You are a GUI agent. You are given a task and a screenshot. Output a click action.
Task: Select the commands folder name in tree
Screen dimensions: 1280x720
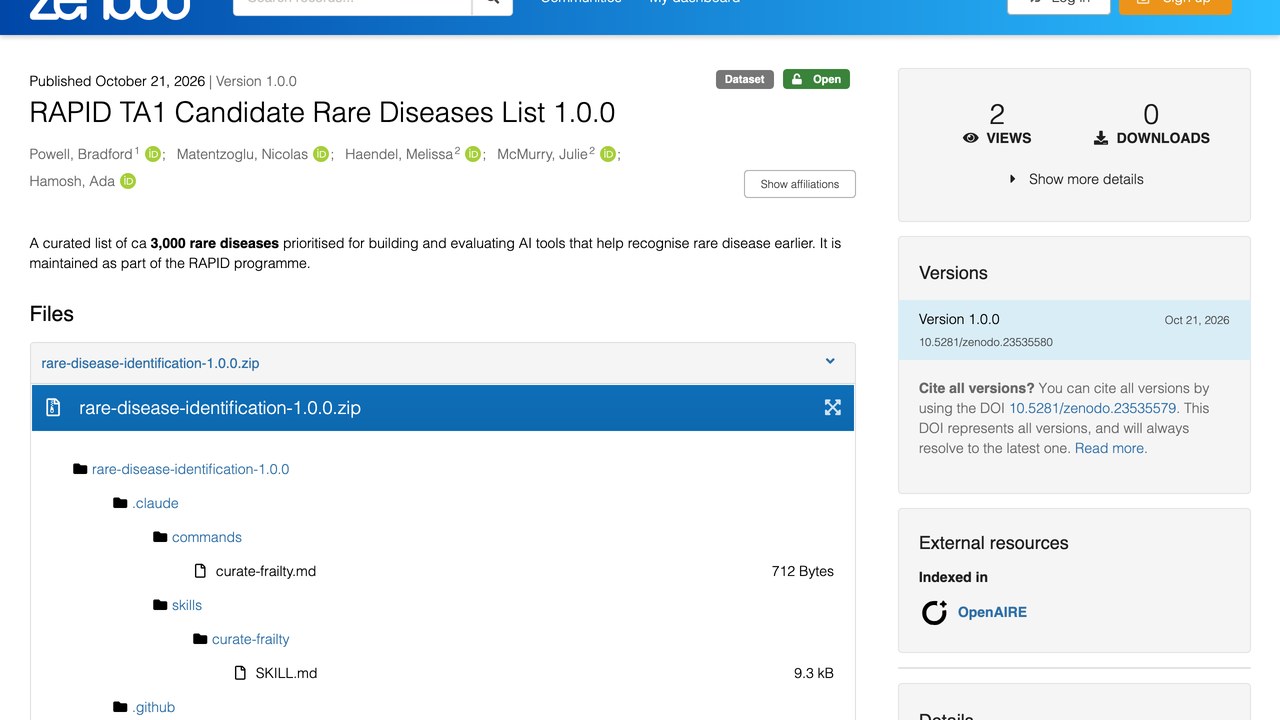[207, 537]
